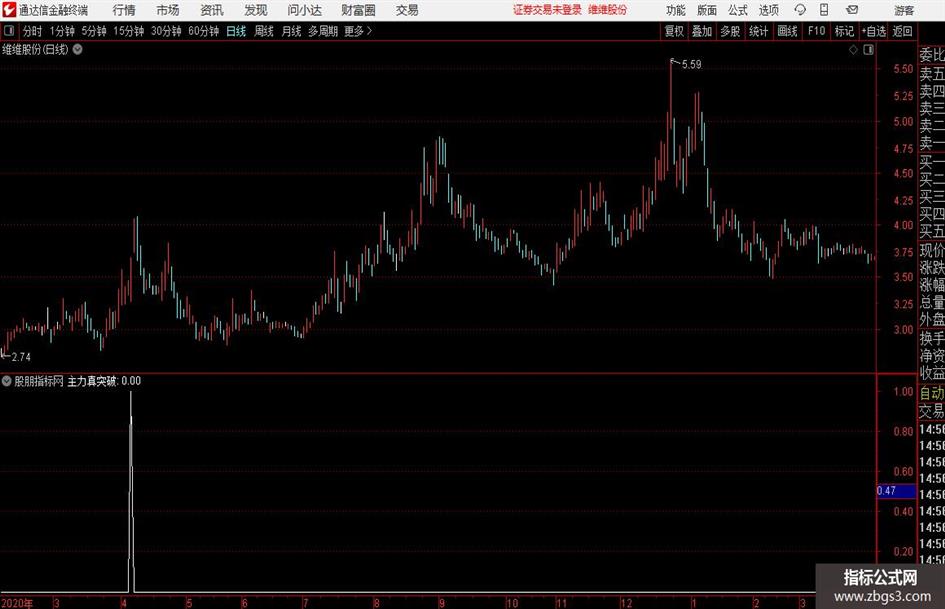Click the 统计 statistics button

pyautogui.click(x=758, y=31)
